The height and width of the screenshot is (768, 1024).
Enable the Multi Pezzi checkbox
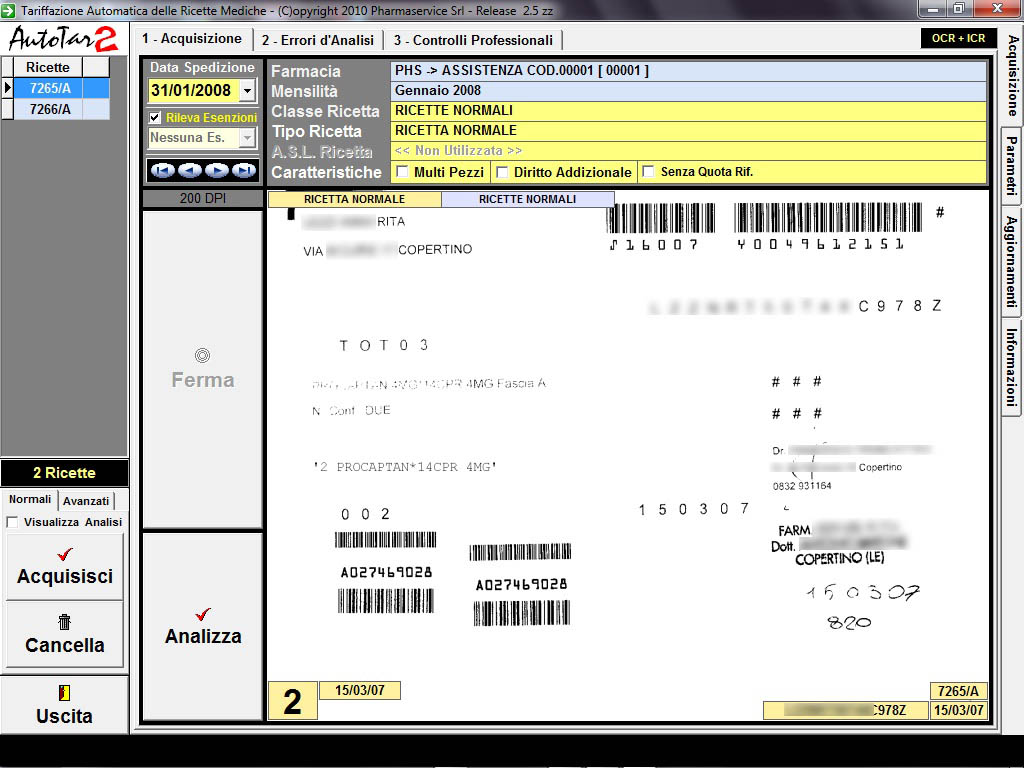[x=402, y=172]
